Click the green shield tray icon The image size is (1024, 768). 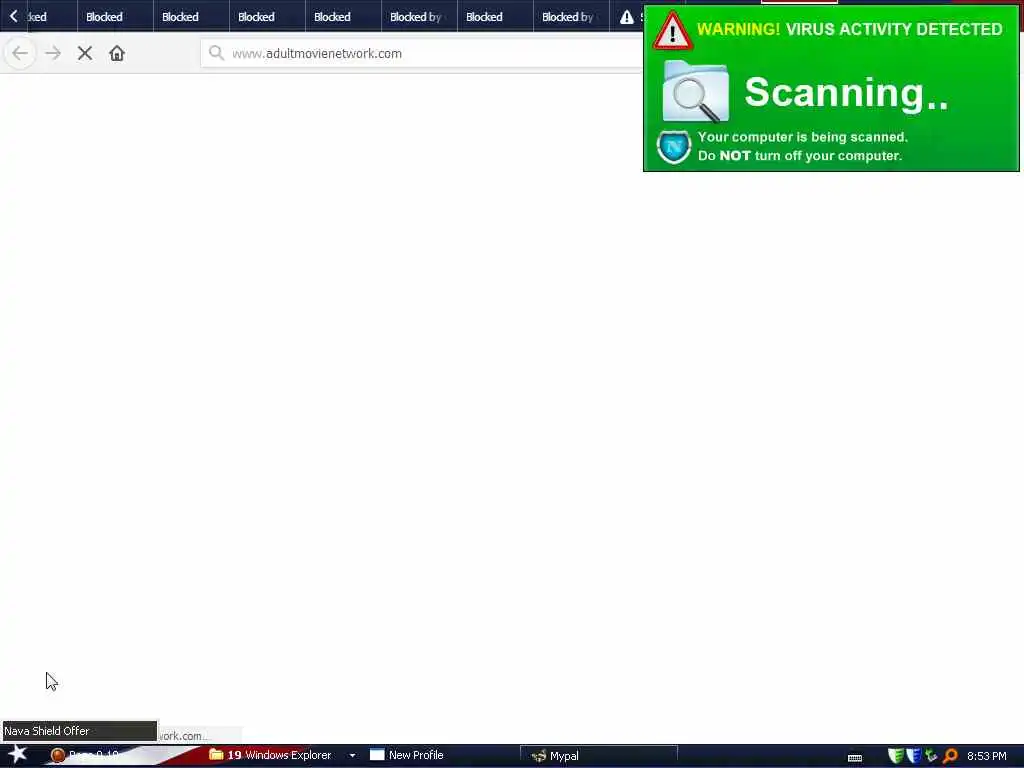tap(896, 756)
